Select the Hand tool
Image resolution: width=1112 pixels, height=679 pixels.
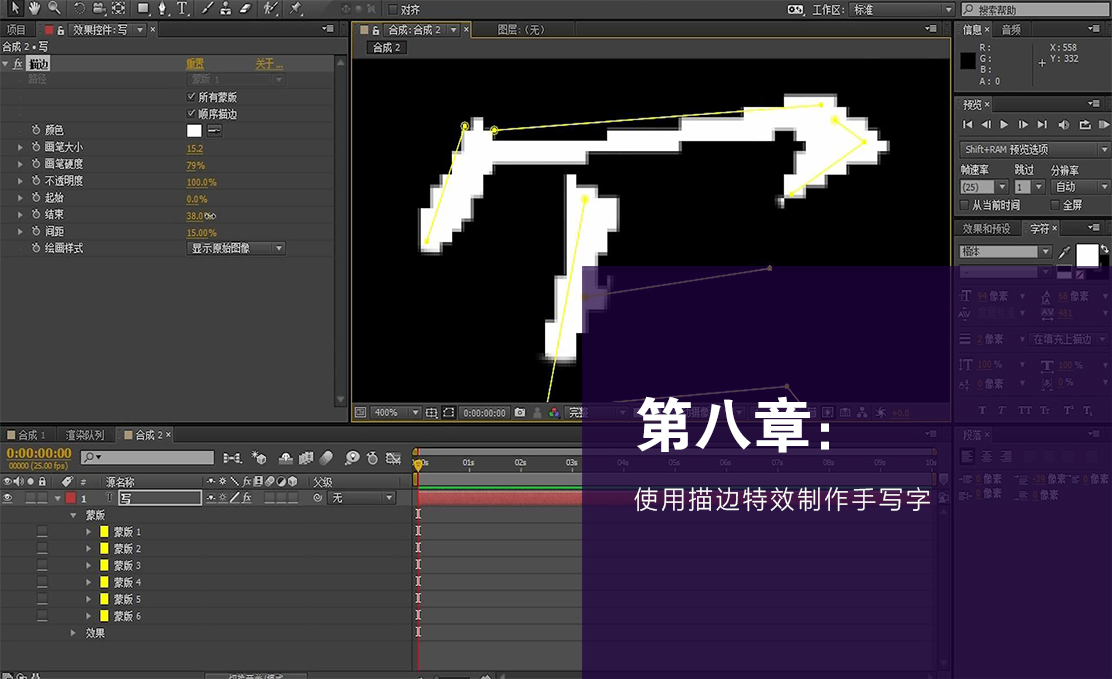pyautogui.click(x=34, y=9)
